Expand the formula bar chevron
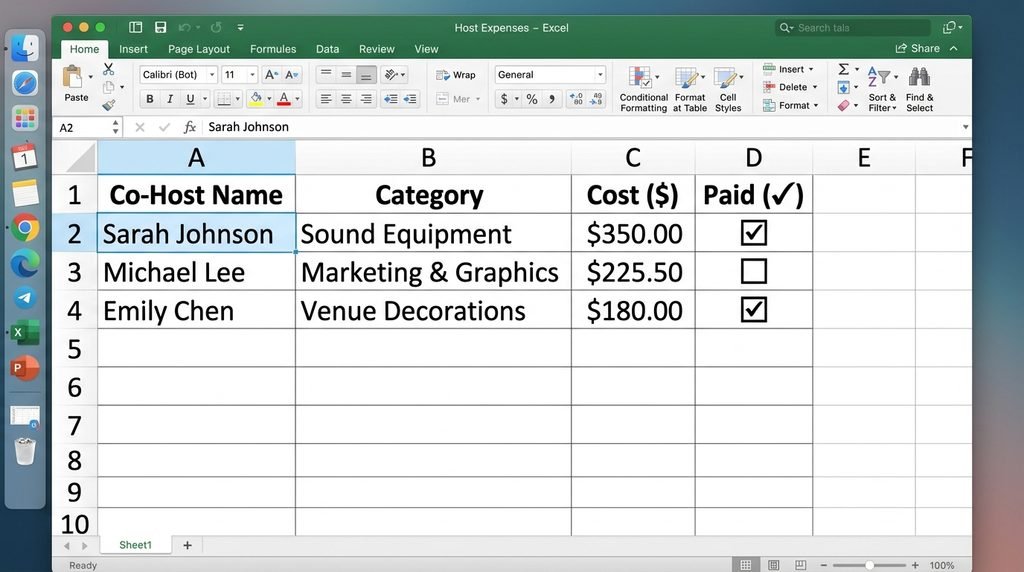Screen dimensions: 1024x572 pos(965,127)
